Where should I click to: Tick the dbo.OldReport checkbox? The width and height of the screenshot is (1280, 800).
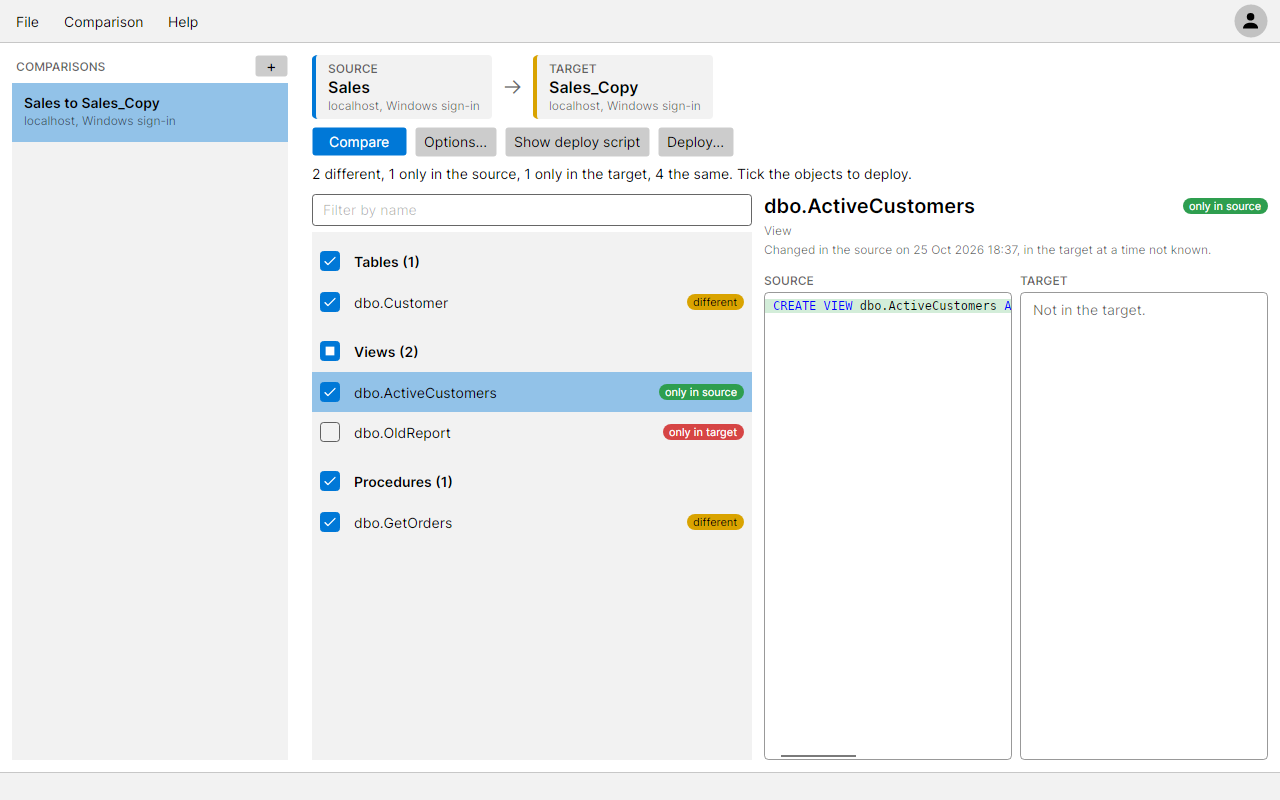330,432
